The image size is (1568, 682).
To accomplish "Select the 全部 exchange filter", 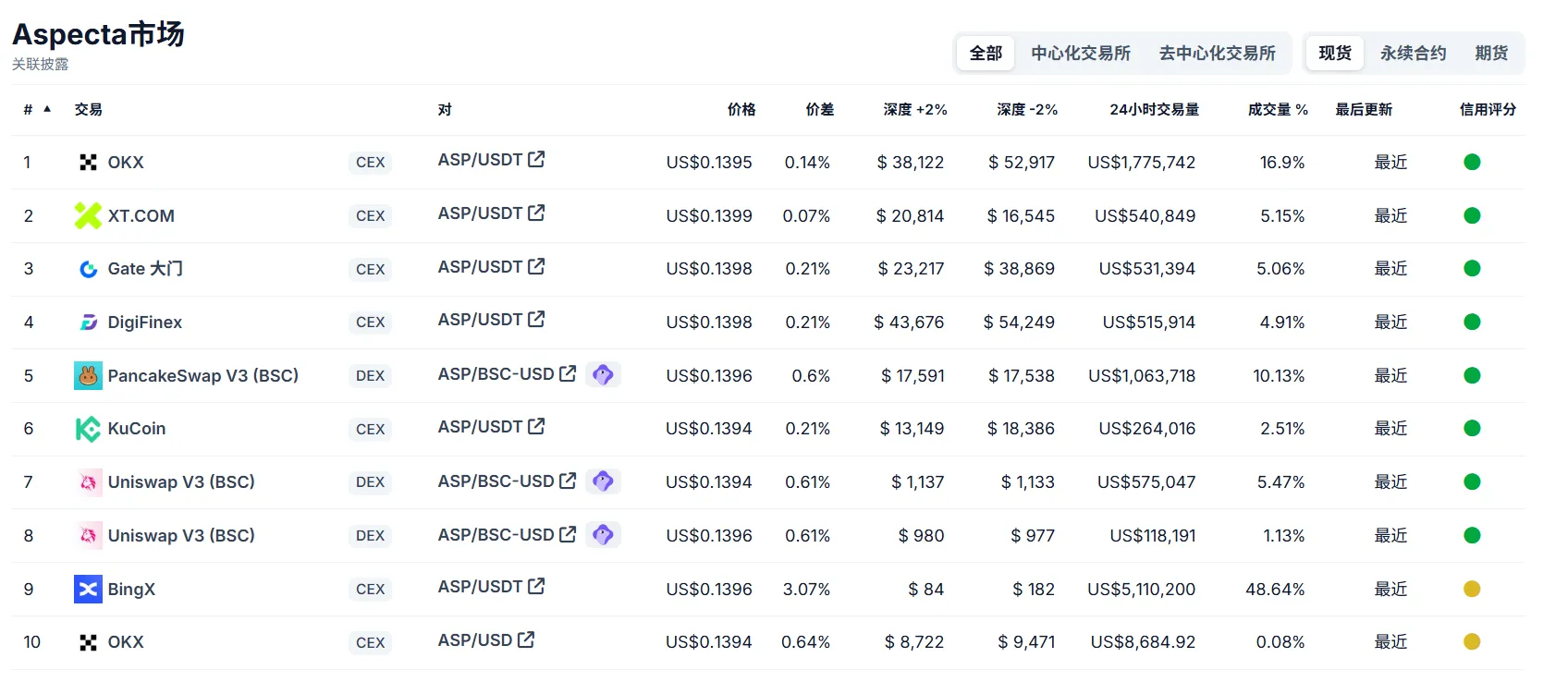I will (986, 54).
